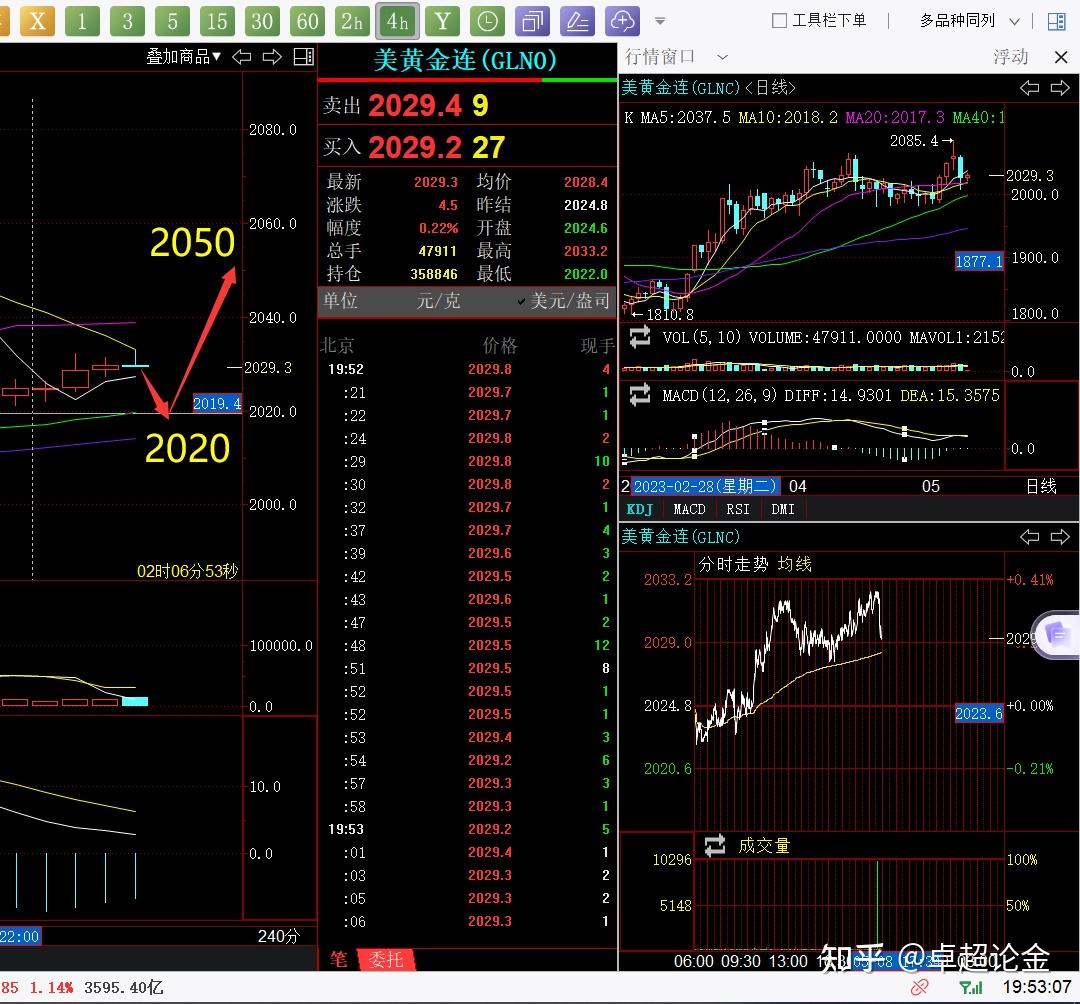Select the 元/克 unit option
1080x1004 pixels.
pos(438,301)
